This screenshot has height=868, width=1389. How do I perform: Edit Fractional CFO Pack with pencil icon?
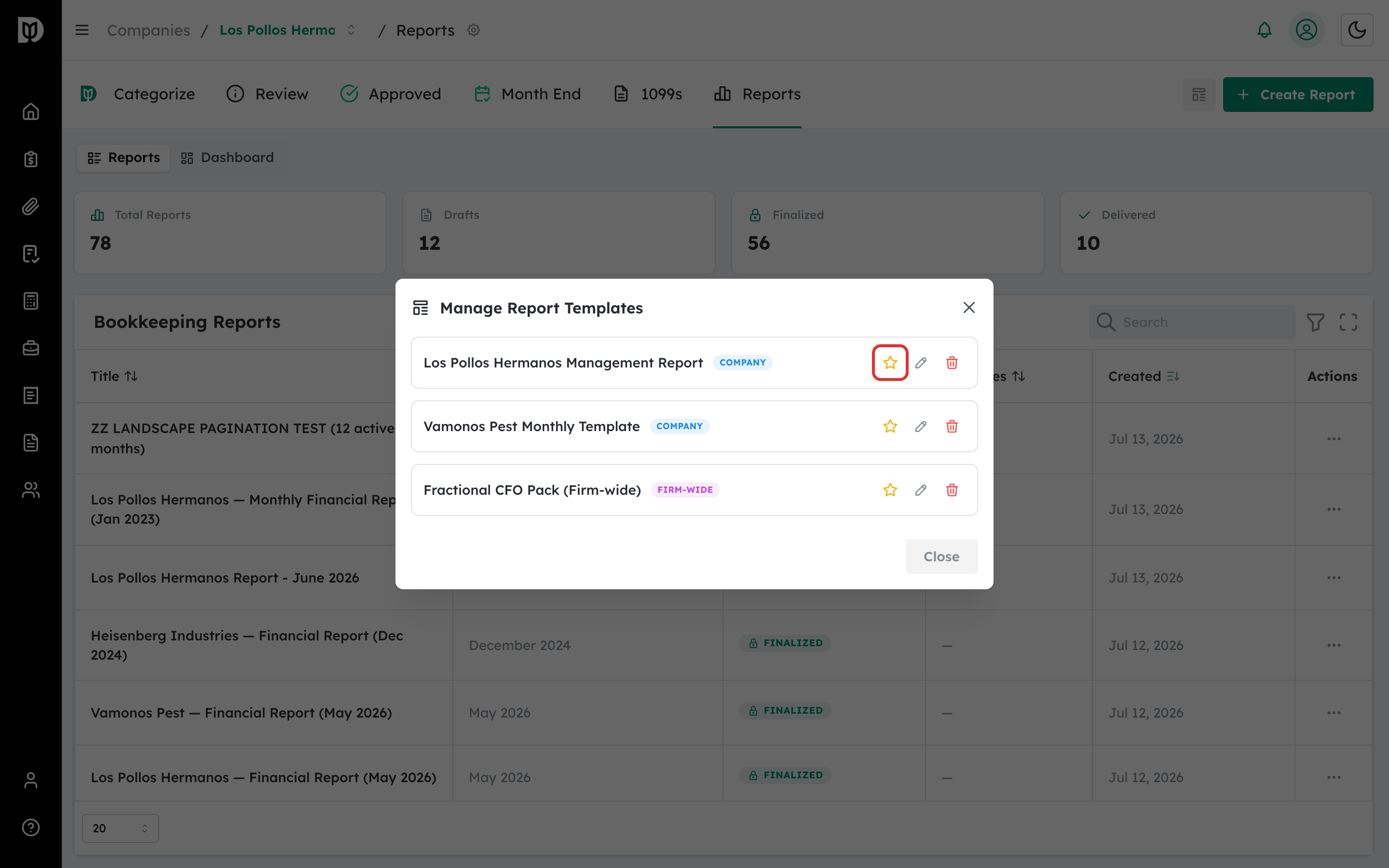[921, 489]
